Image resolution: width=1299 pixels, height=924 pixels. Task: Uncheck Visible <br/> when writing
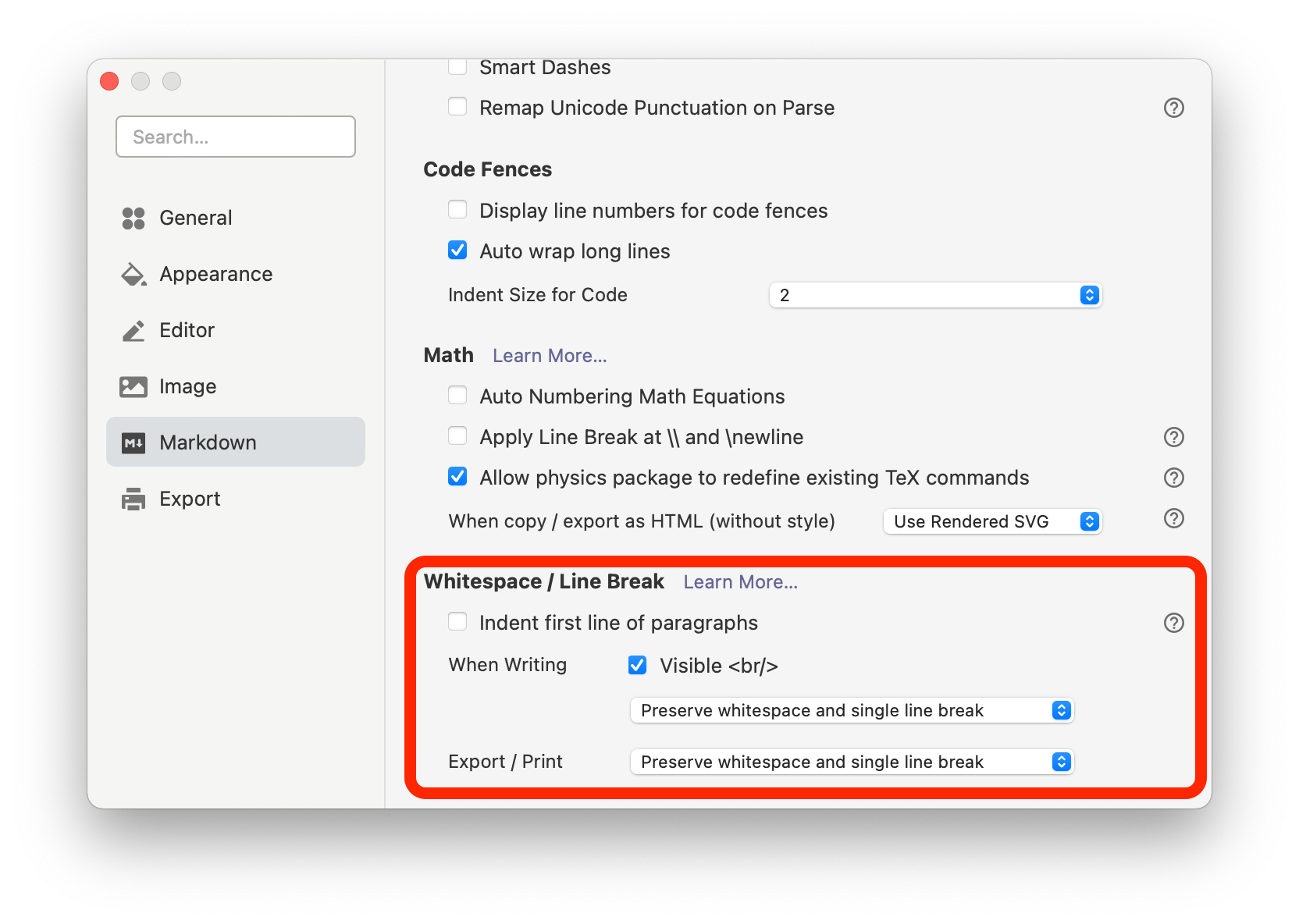point(638,665)
